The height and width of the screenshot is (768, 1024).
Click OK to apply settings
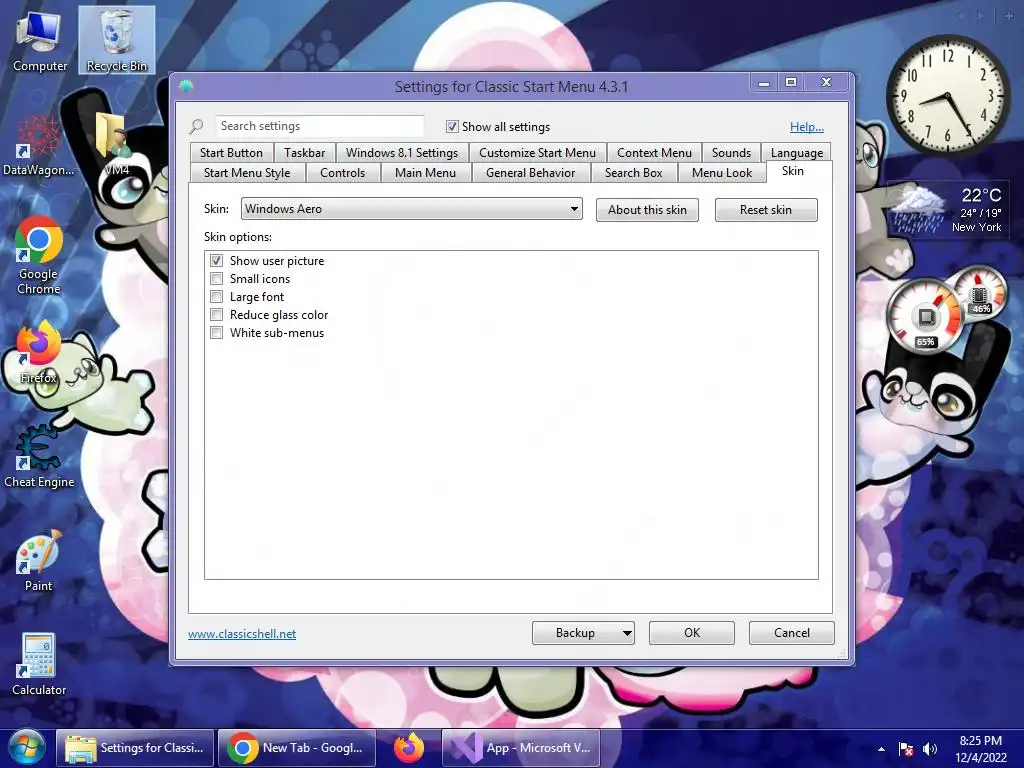pos(692,633)
